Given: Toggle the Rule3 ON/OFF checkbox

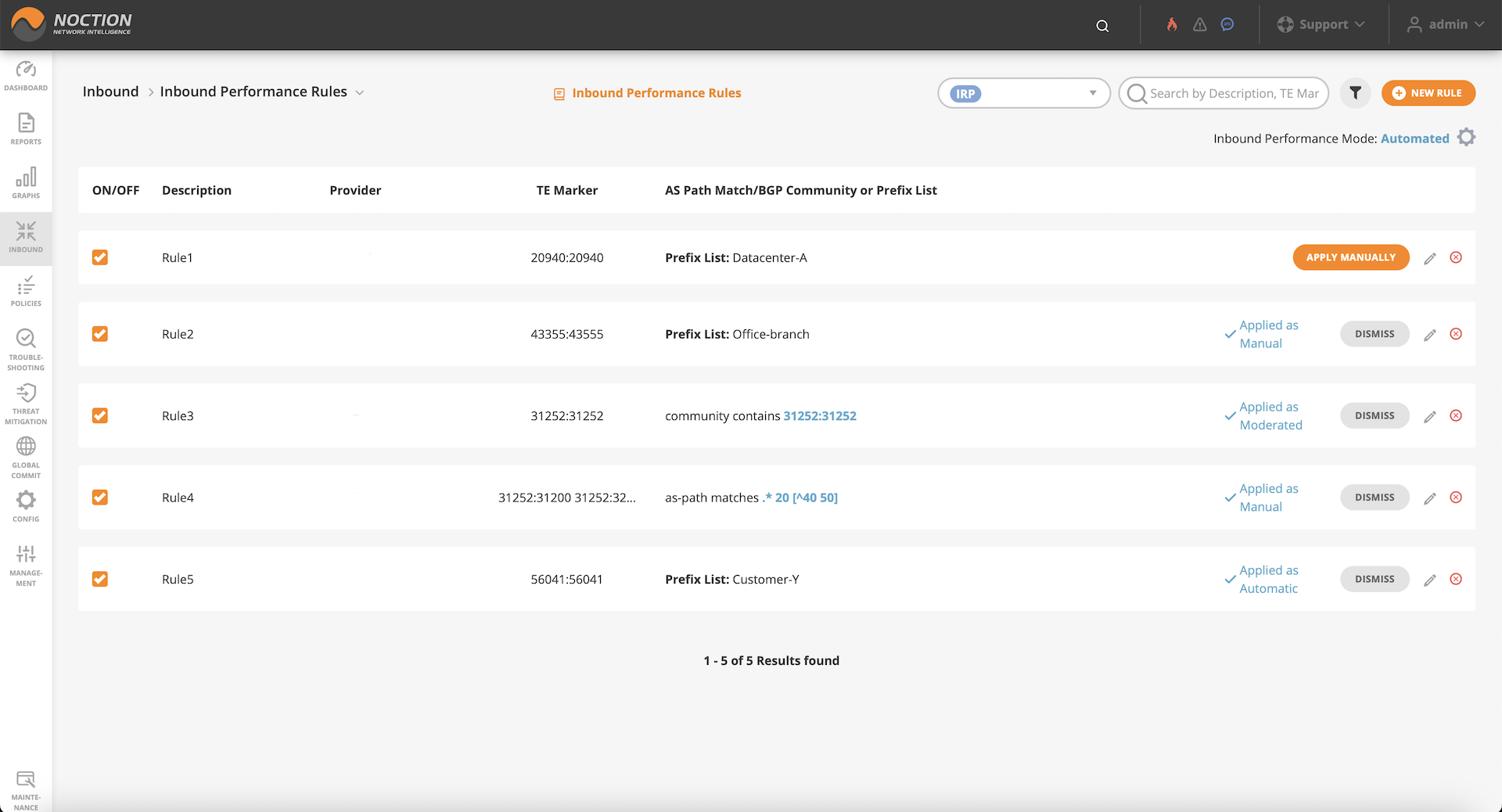Looking at the screenshot, I should 100,416.
